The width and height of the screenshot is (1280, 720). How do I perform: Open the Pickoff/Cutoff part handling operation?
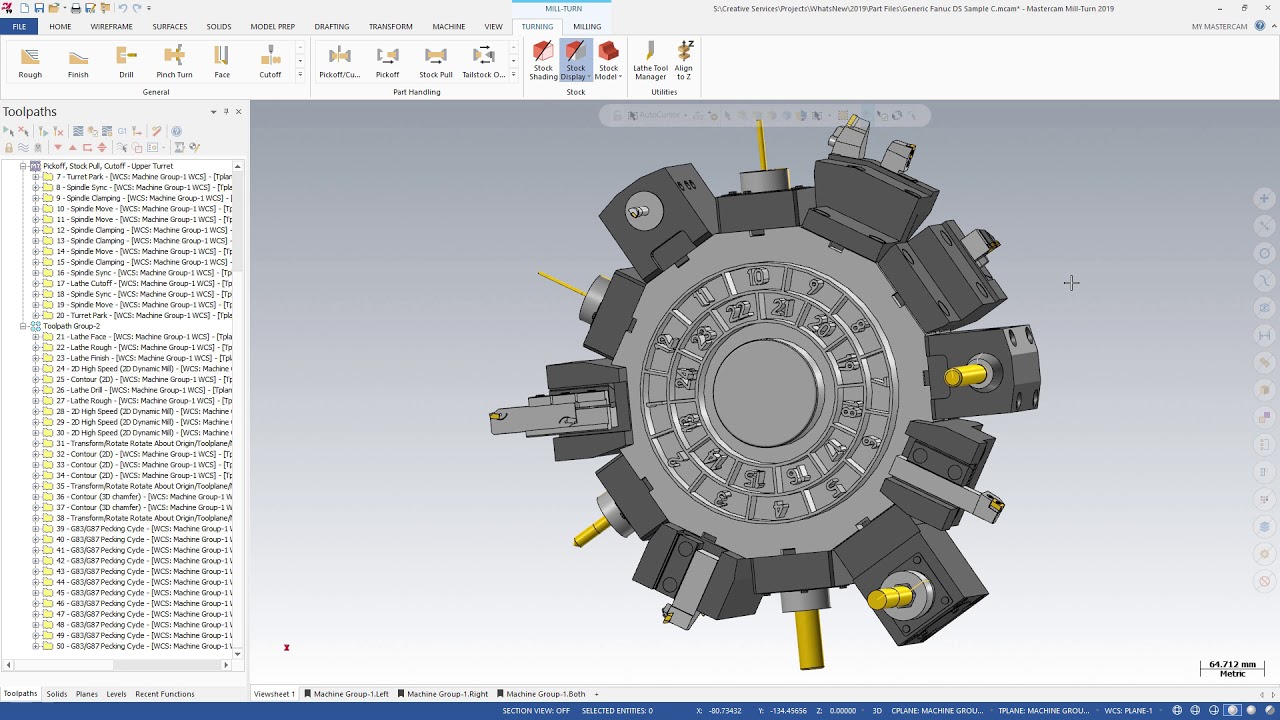click(x=339, y=62)
